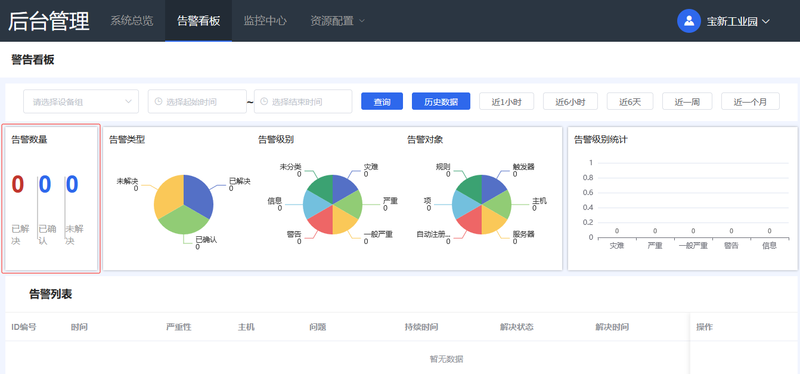Click 信息 axis label in bar chart
800x374 pixels.
click(x=769, y=246)
